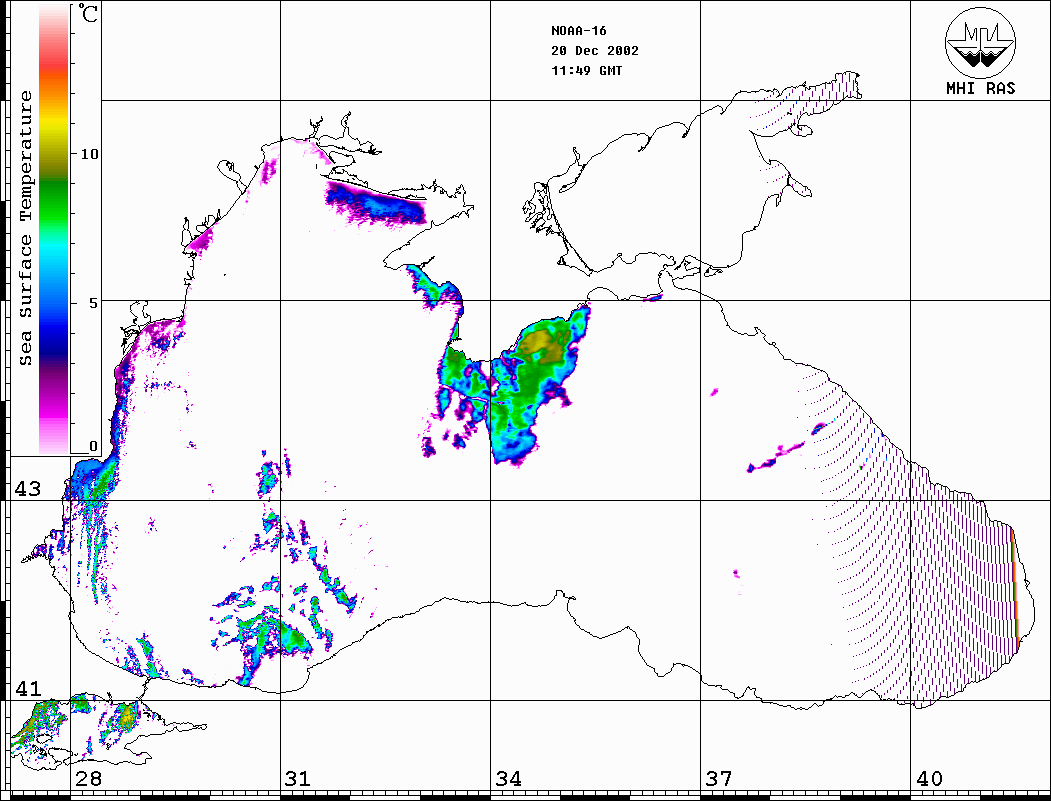Click the 'MHI RAS' text label

coord(981,88)
